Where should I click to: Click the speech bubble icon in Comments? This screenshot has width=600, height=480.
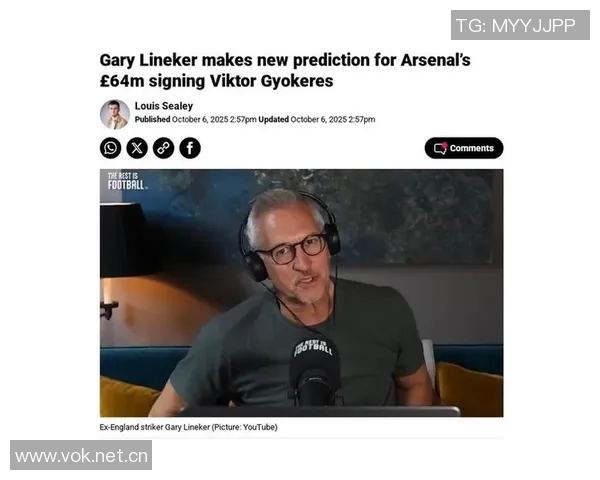click(x=440, y=148)
